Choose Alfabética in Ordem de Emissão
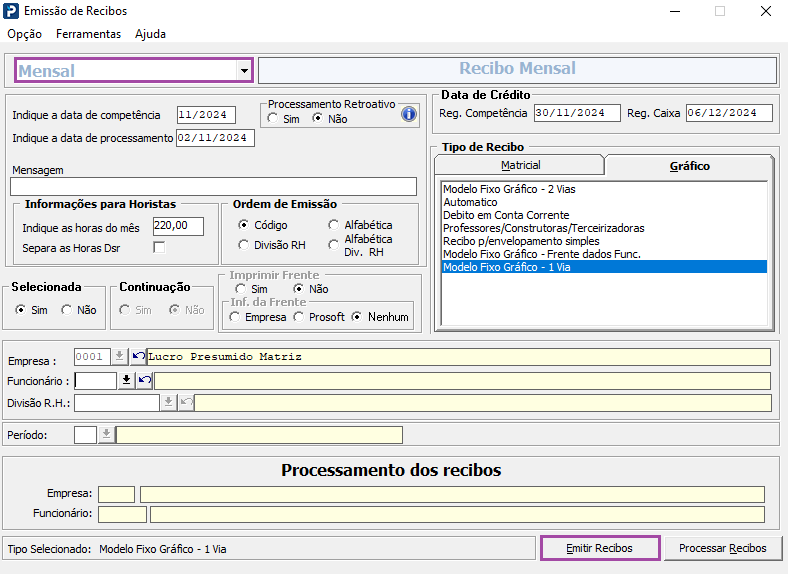Viewport: 788px width, 574px height. click(x=334, y=225)
